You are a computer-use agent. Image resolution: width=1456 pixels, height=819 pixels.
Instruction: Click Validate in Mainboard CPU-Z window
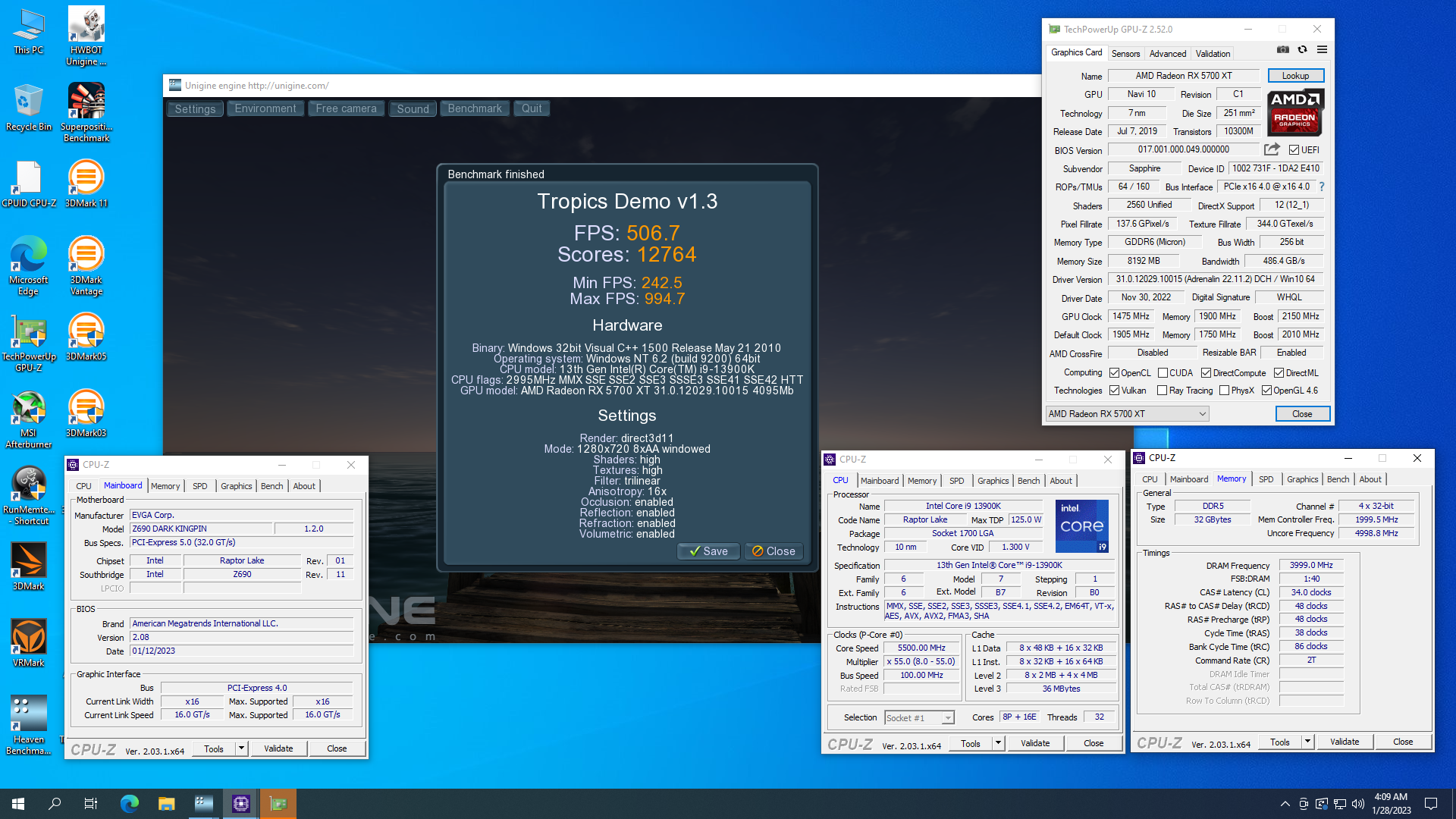click(278, 748)
